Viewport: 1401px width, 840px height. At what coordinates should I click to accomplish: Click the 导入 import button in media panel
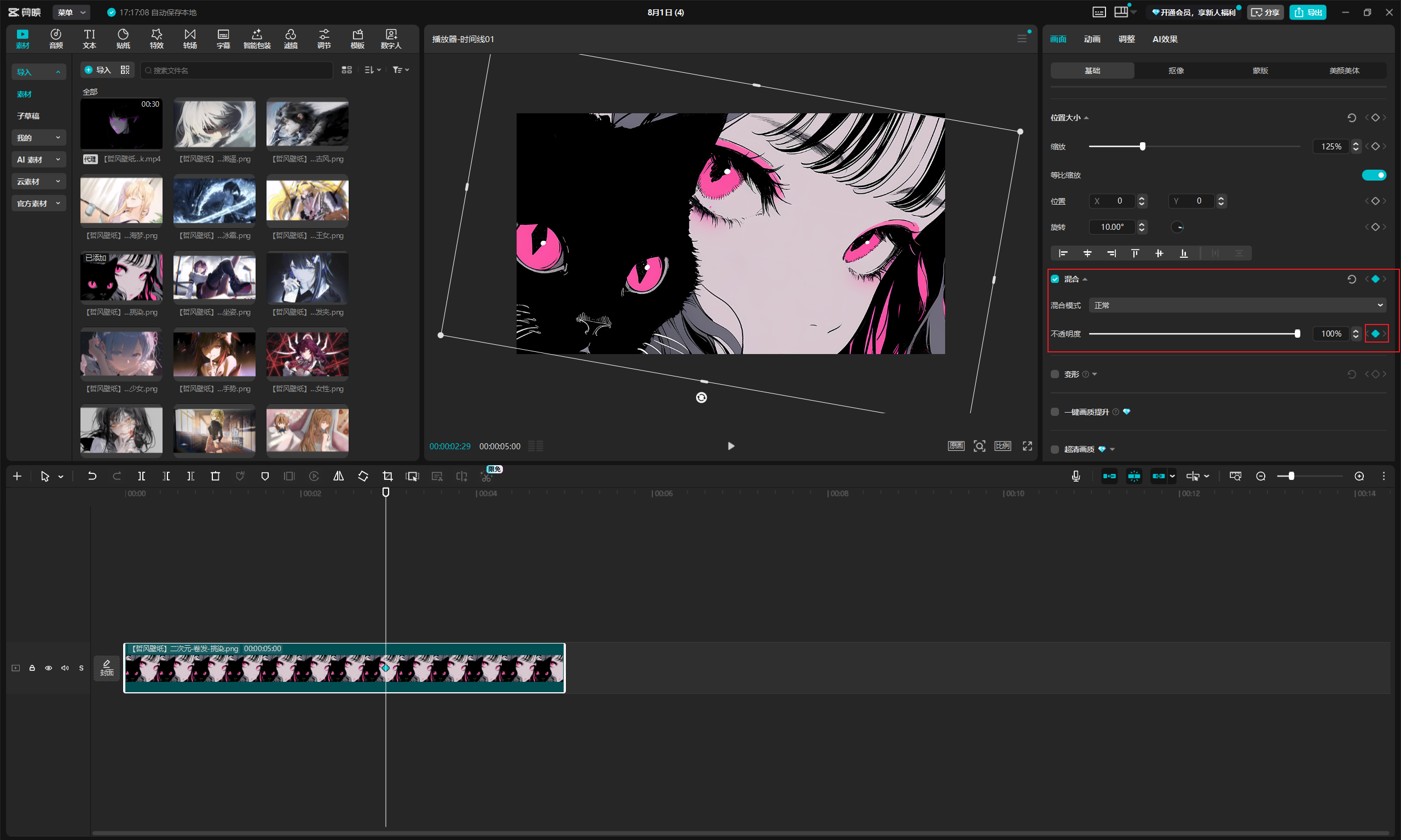coord(97,69)
